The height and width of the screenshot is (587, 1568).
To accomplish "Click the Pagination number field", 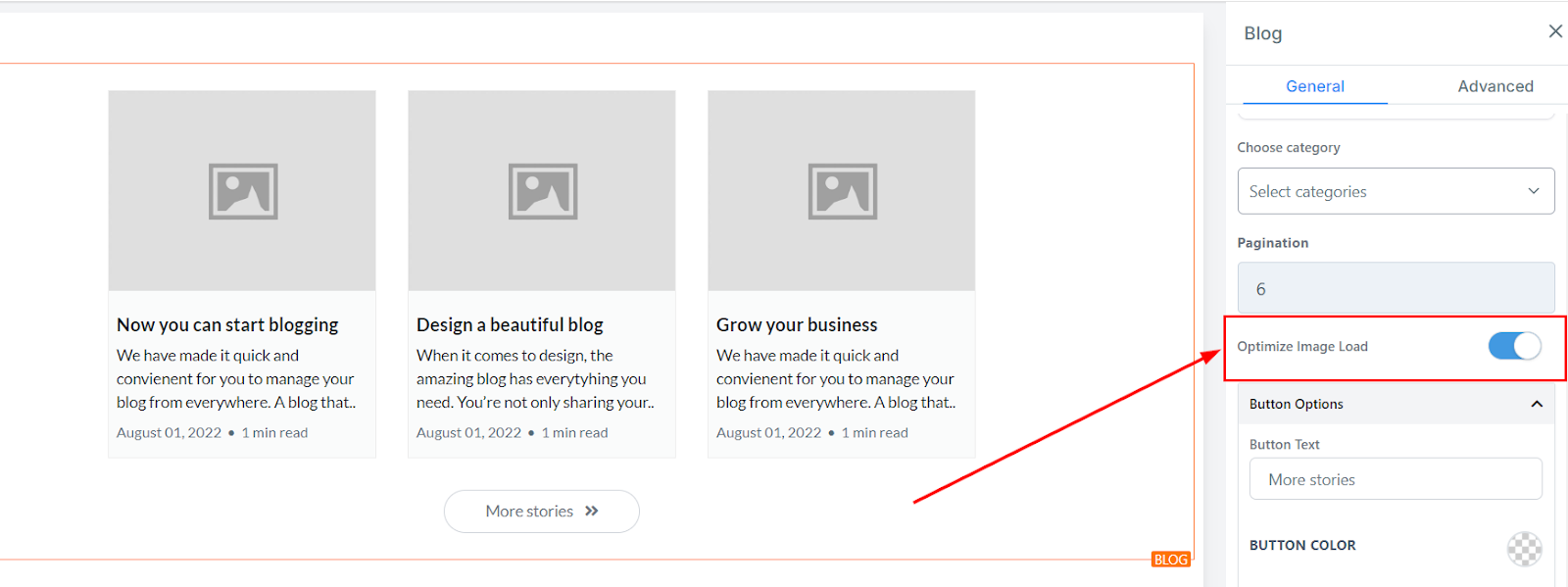I will click(x=1396, y=289).
